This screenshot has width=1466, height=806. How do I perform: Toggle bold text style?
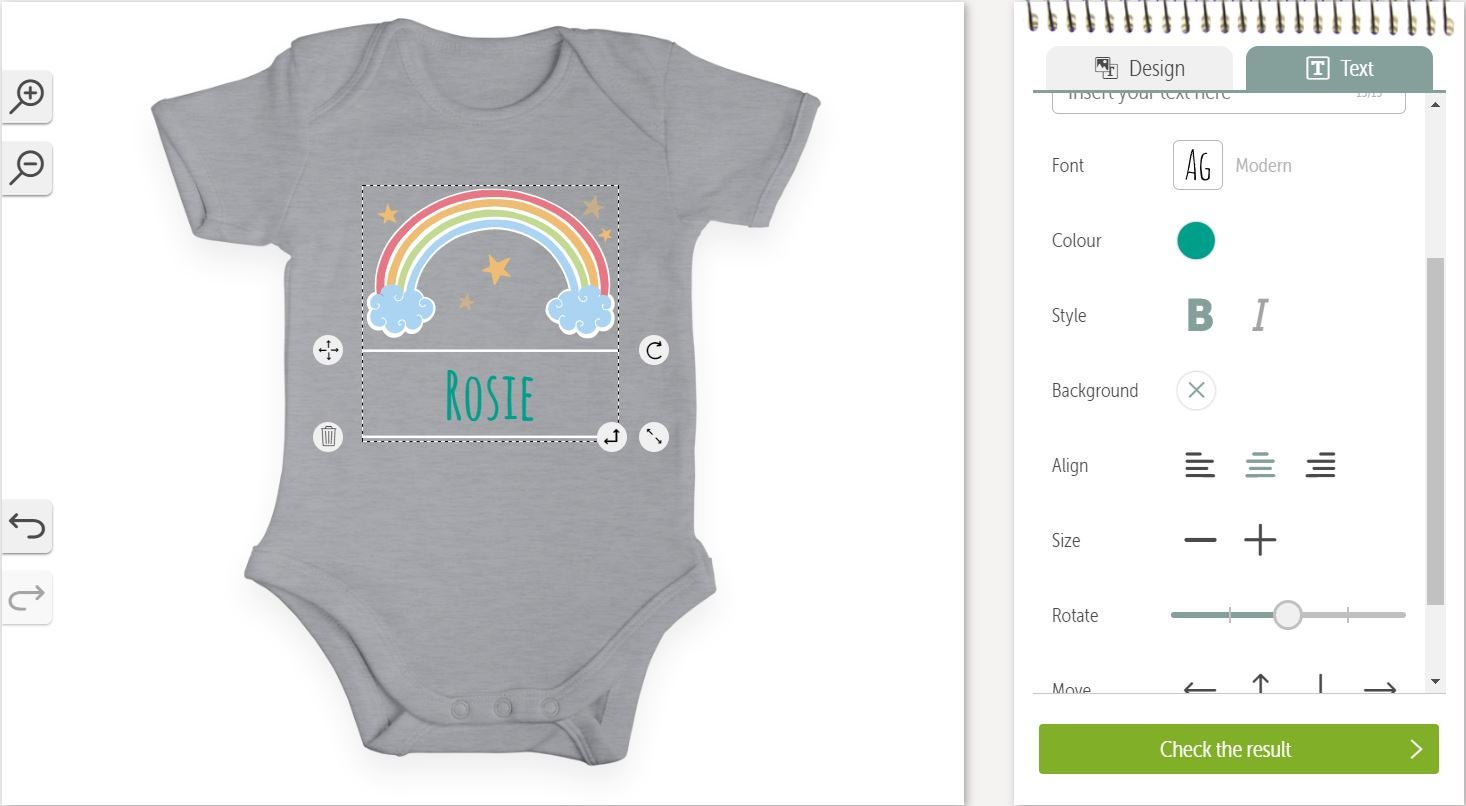[x=1200, y=315]
